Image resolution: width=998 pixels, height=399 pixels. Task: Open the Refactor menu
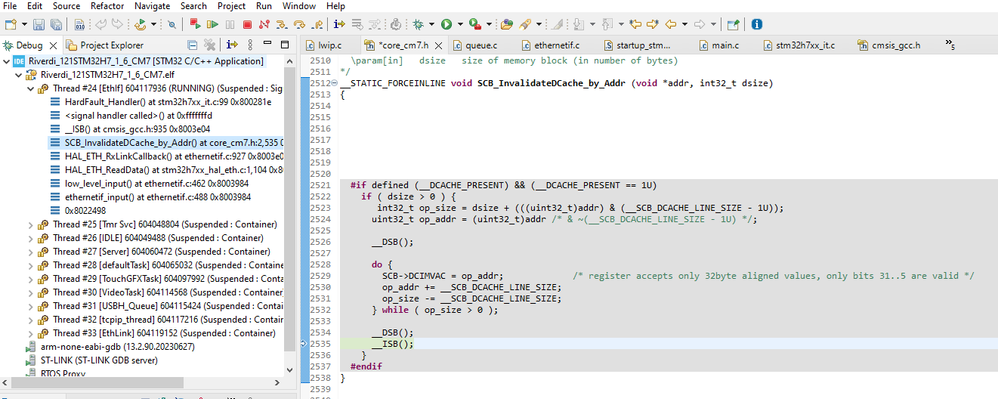click(107, 6)
